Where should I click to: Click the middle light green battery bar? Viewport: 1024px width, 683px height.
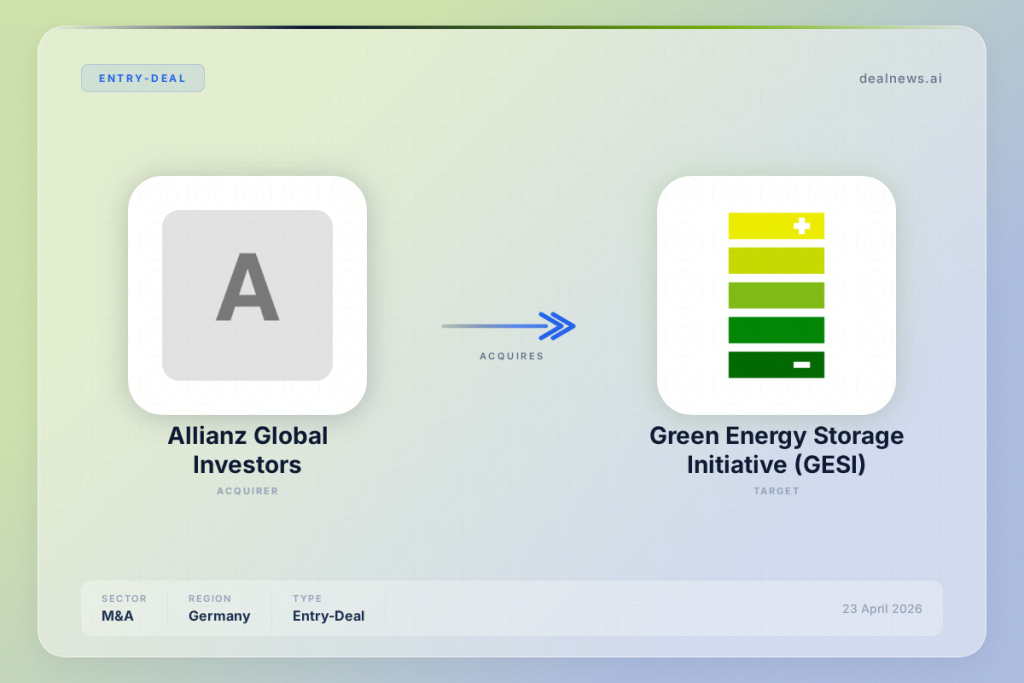pos(776,295)
